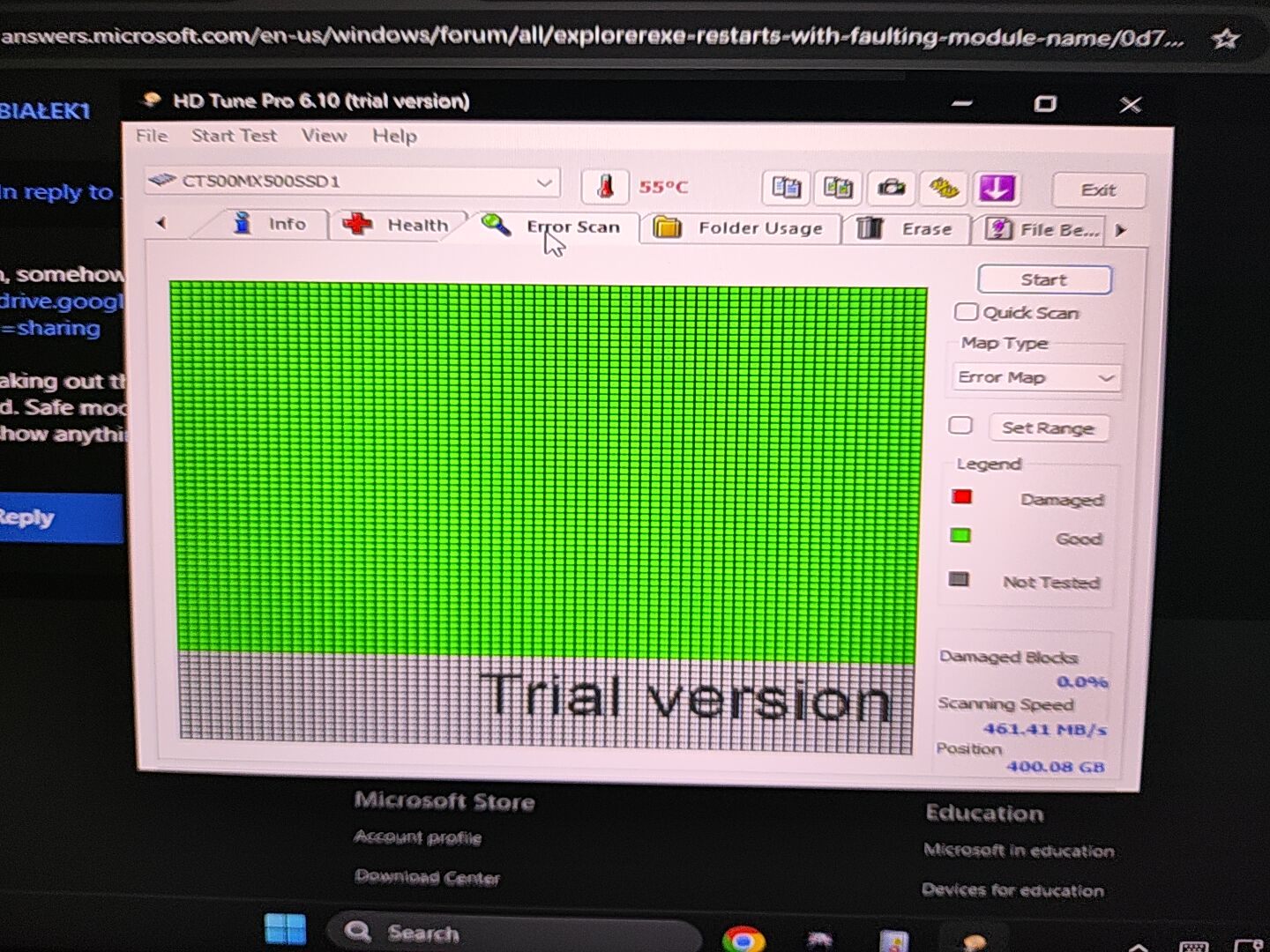Open Chrome from the taskbar
This screenshot has width=1270, height=952.
tap(743, 940)
